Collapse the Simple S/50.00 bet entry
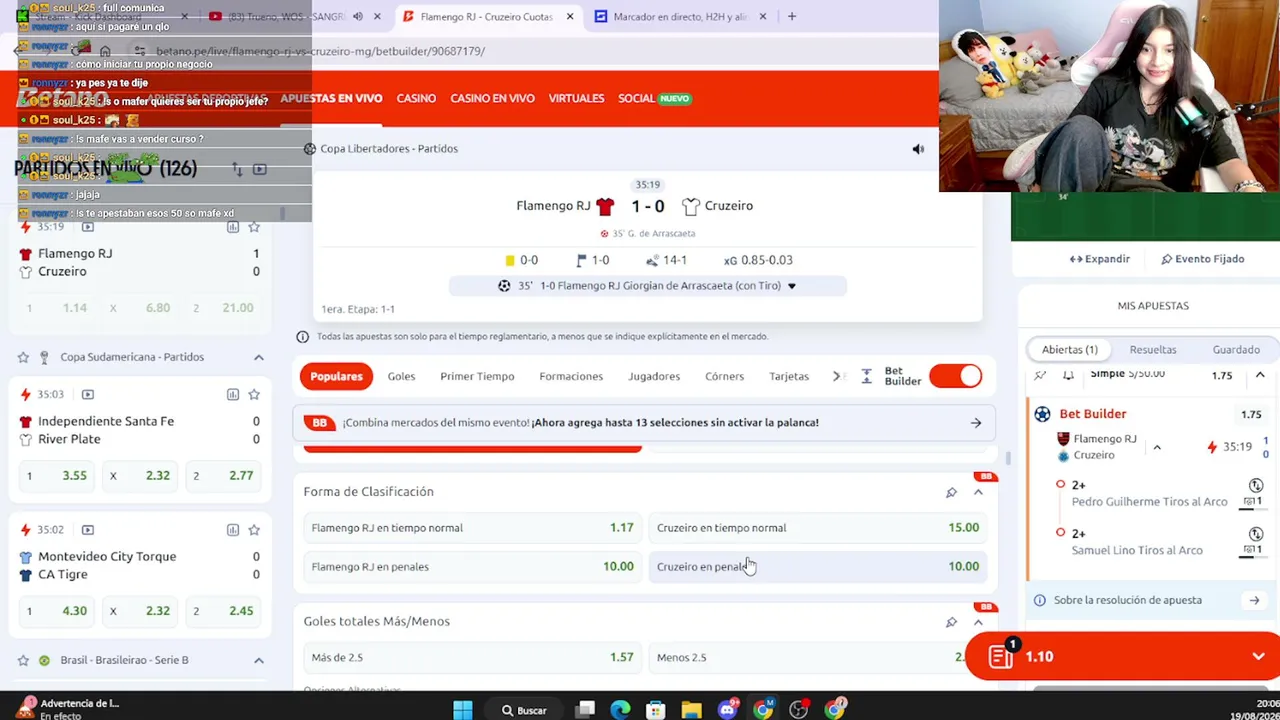 tap(1260, 375)
